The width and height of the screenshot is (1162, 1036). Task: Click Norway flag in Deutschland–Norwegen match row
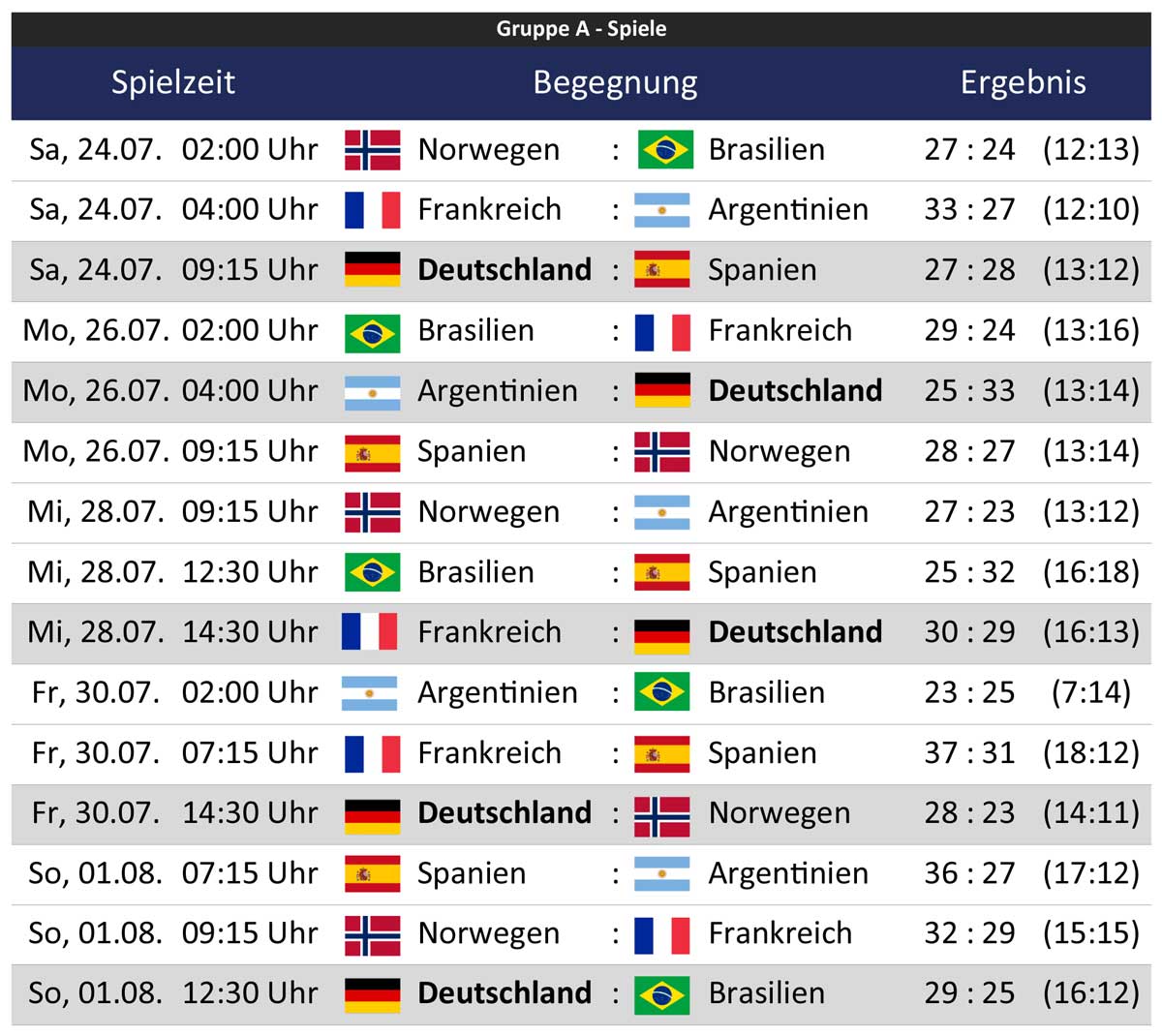[x=662, y=813]
